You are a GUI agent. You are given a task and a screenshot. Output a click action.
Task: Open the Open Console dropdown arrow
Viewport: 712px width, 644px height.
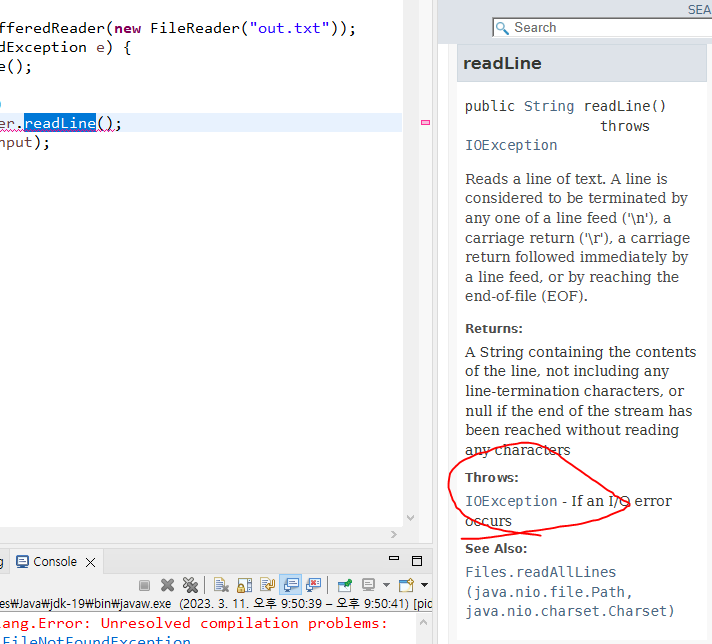click(425, 585)
